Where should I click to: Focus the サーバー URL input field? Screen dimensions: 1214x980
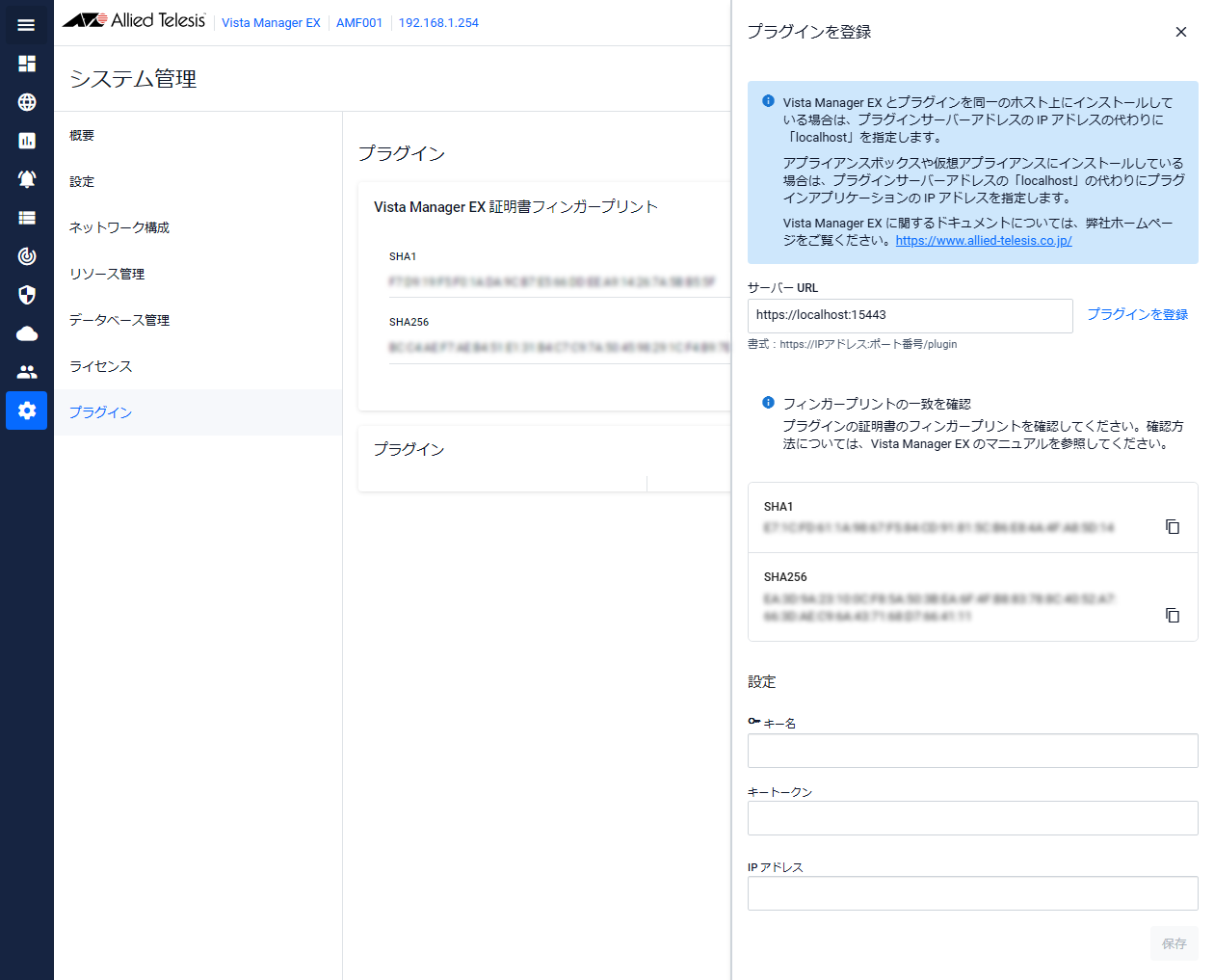pyautogui.click(x=910, y=316)
